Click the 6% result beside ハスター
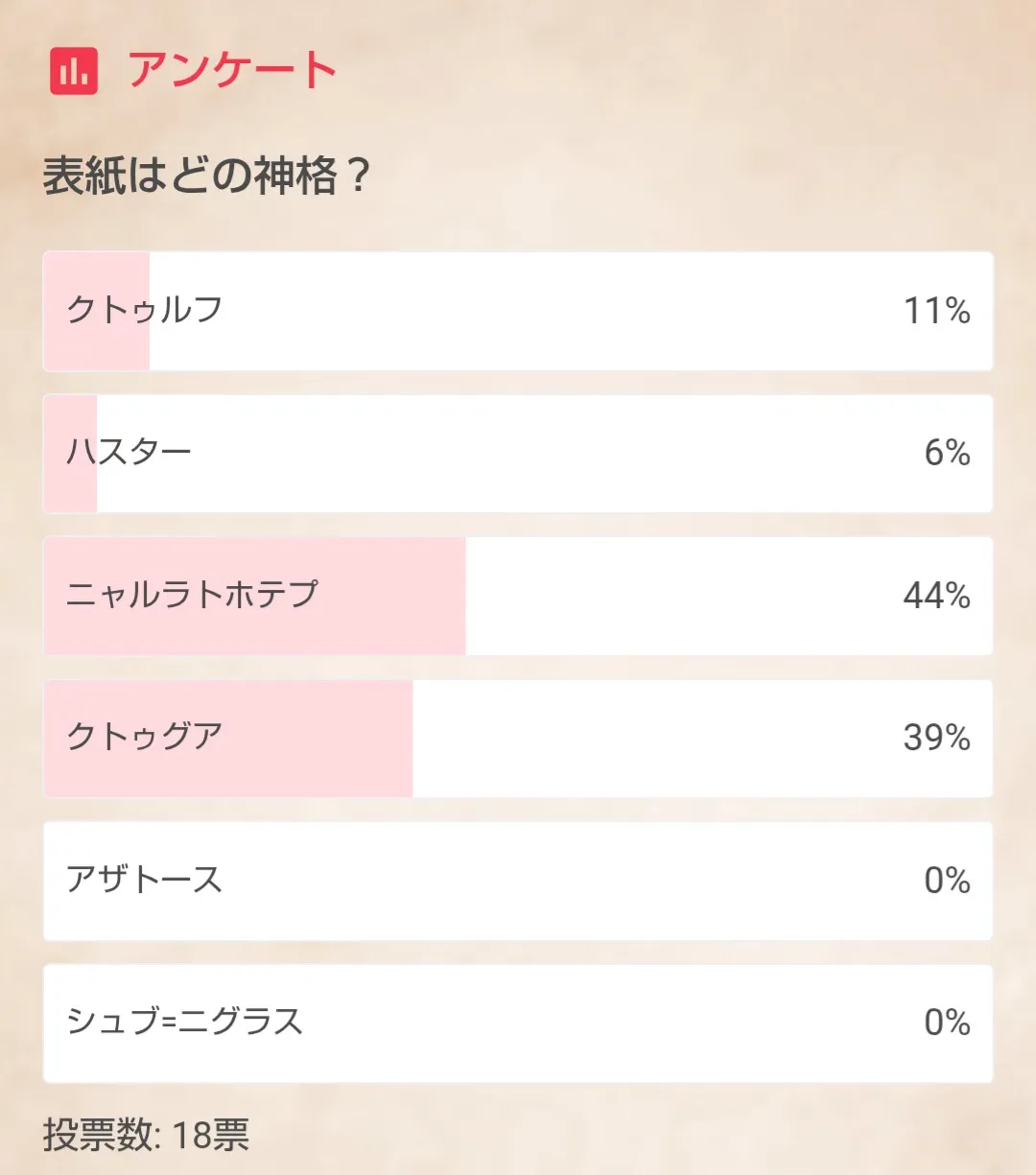Viewport: 1036px width, 1175px height. pos(947,453)
